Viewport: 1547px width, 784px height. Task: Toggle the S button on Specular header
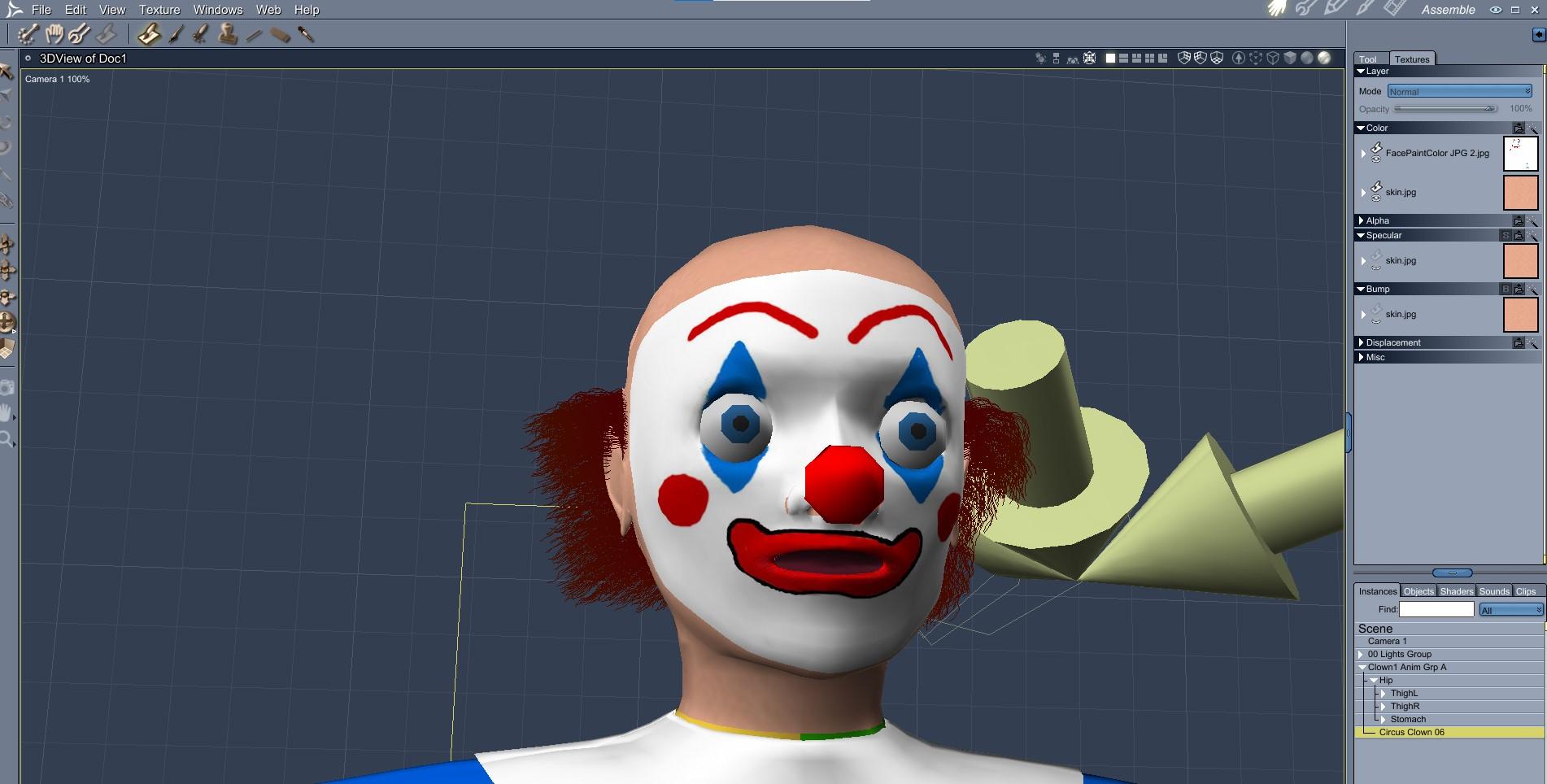pos(1506,235)
